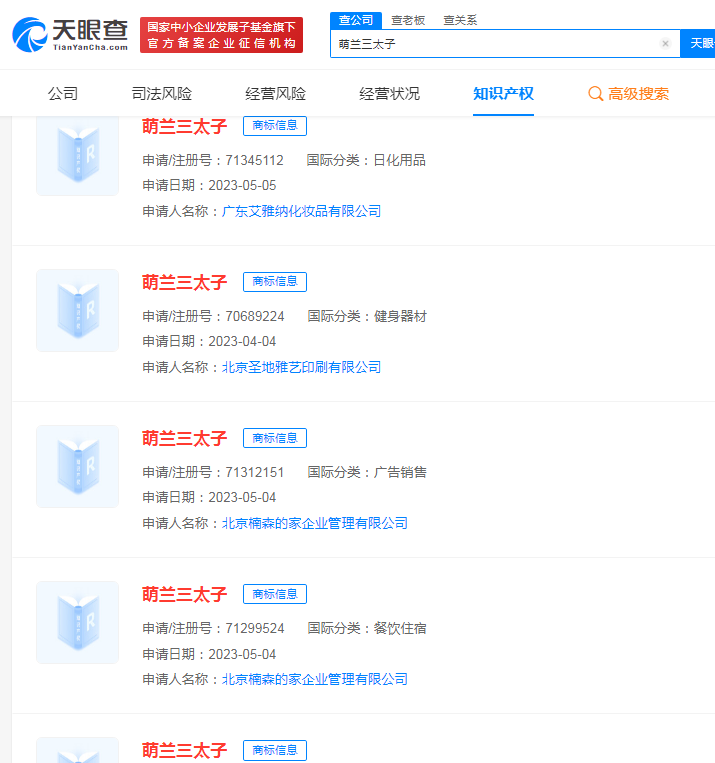
Task: Open trademark thumbnail for registration 71299524
Action: (77, 622)
